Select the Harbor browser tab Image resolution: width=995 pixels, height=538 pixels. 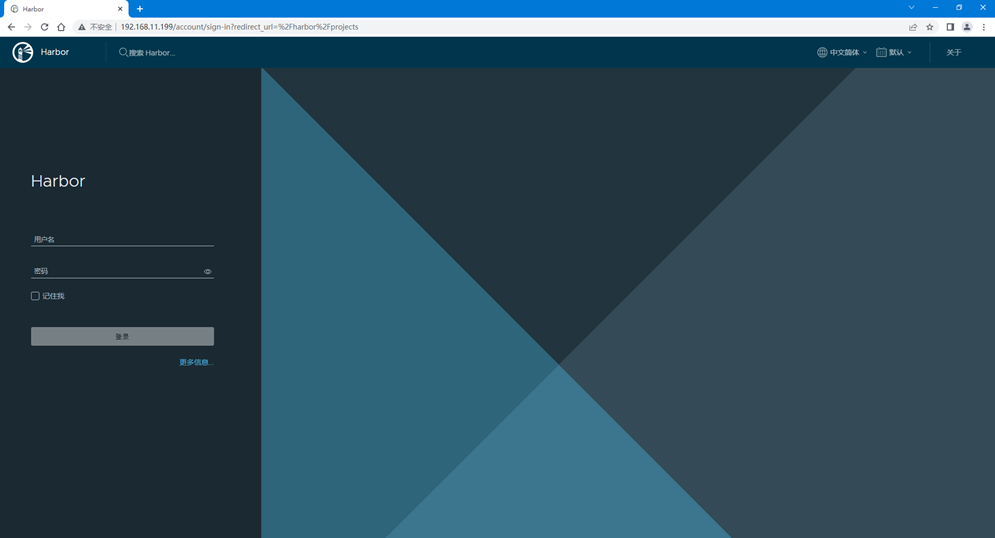[x=66, y=9]
